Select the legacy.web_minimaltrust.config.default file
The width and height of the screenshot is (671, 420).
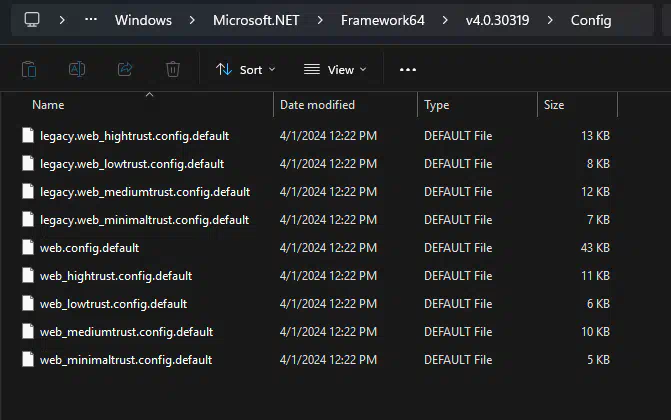(x=144, y=219)
